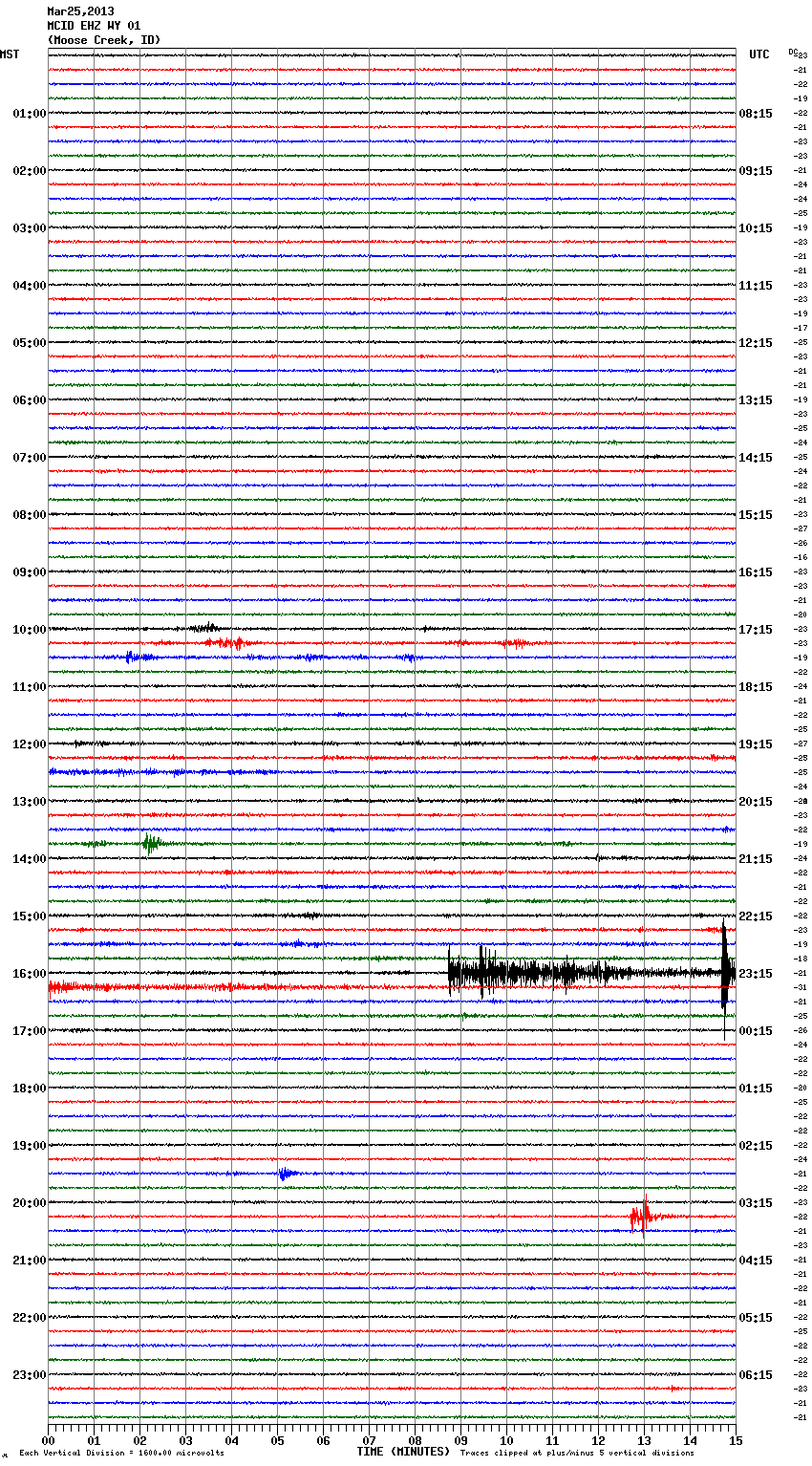Select the green seismic burst near minute 2
The image size is (812, 1466).
point(150,843)
